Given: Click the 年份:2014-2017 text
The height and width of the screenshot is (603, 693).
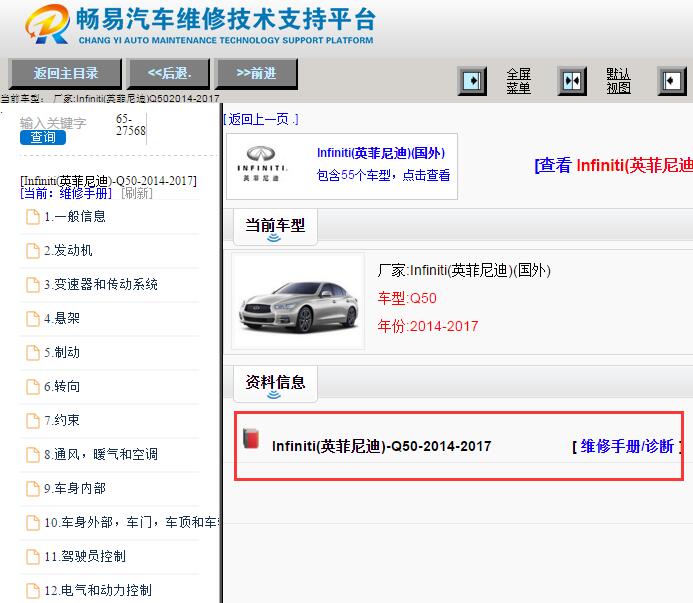Looking at the screenshot, I should point(428,326).
